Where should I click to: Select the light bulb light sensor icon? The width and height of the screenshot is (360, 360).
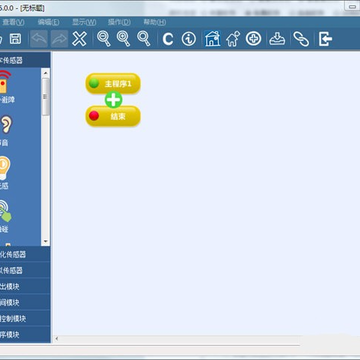(x=5, y=168)
